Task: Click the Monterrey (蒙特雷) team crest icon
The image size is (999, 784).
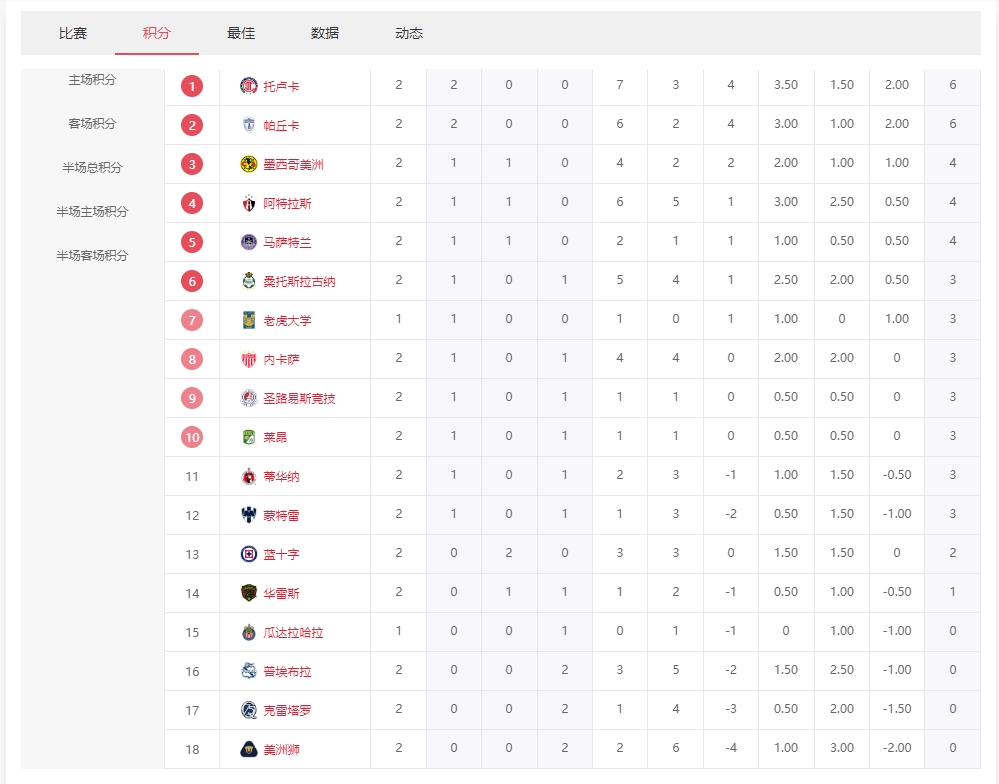Action: pos(249,515)
